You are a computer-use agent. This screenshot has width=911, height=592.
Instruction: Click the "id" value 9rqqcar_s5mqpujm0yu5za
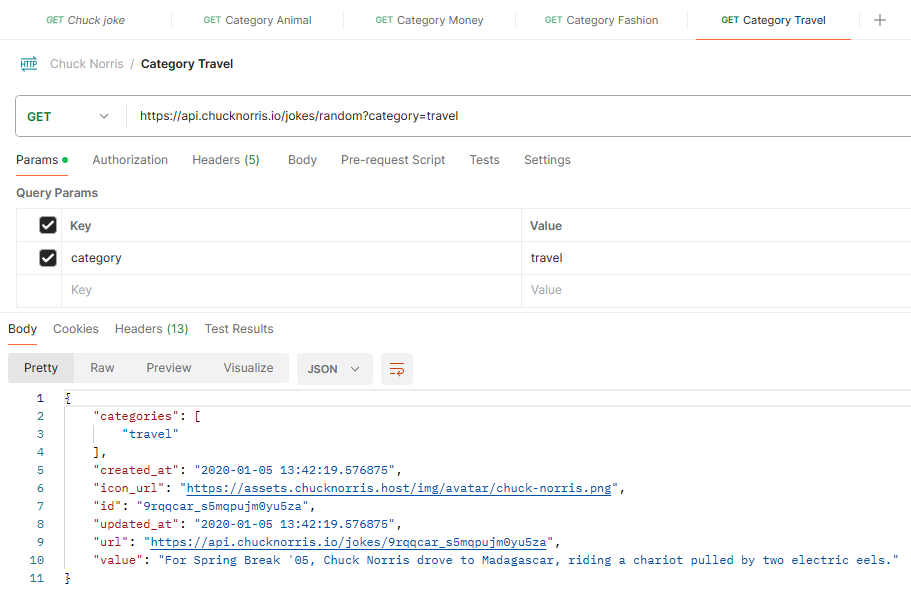point(222,506)
